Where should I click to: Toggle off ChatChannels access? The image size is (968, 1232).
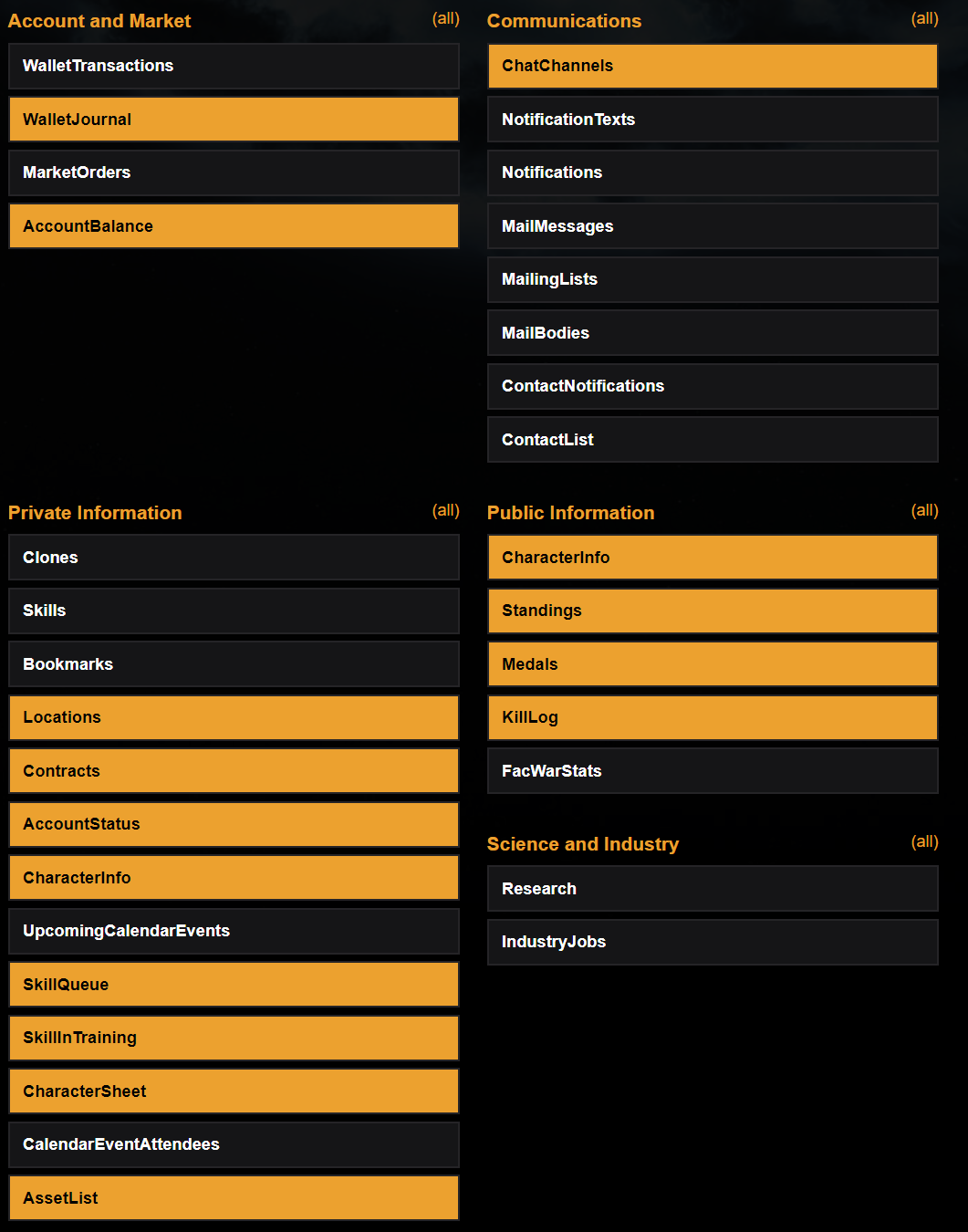click(713, 66)
